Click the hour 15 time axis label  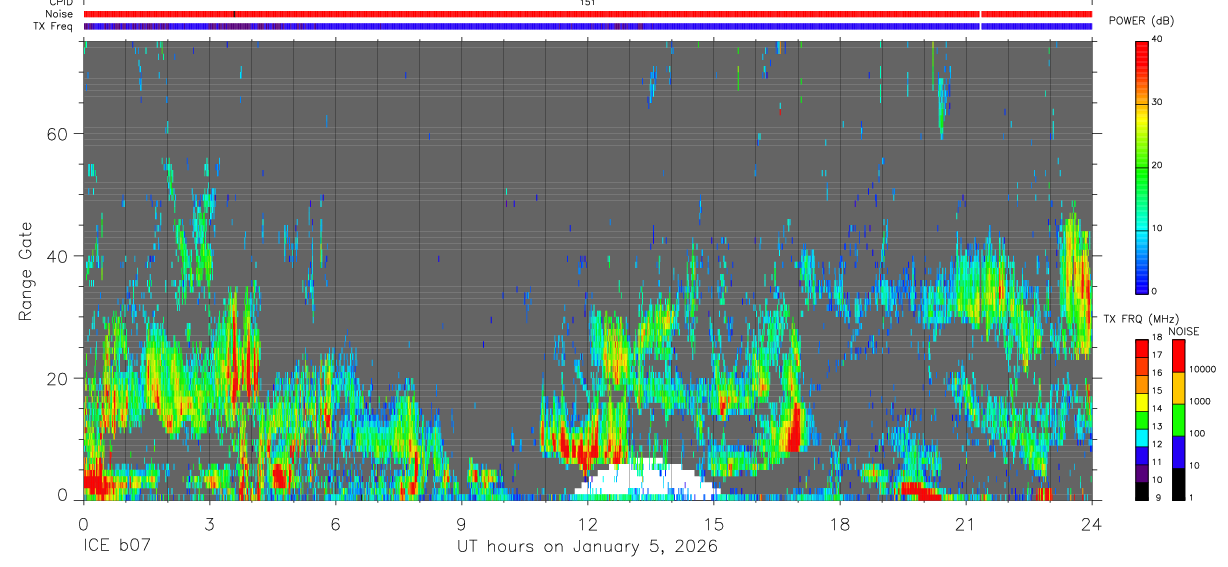point(714,524)
